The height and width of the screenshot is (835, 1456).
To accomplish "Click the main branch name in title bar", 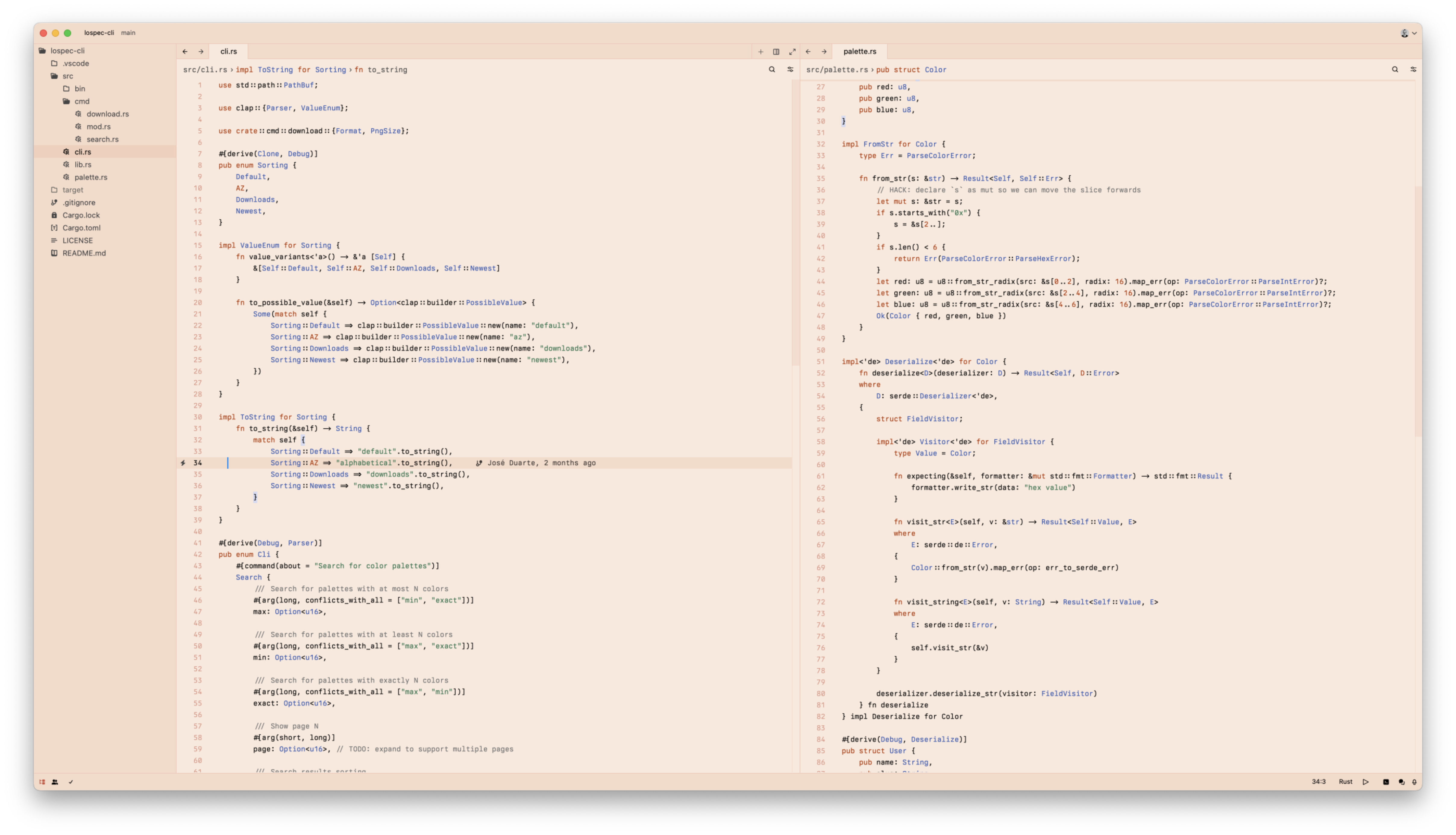I will coord(128,33).
